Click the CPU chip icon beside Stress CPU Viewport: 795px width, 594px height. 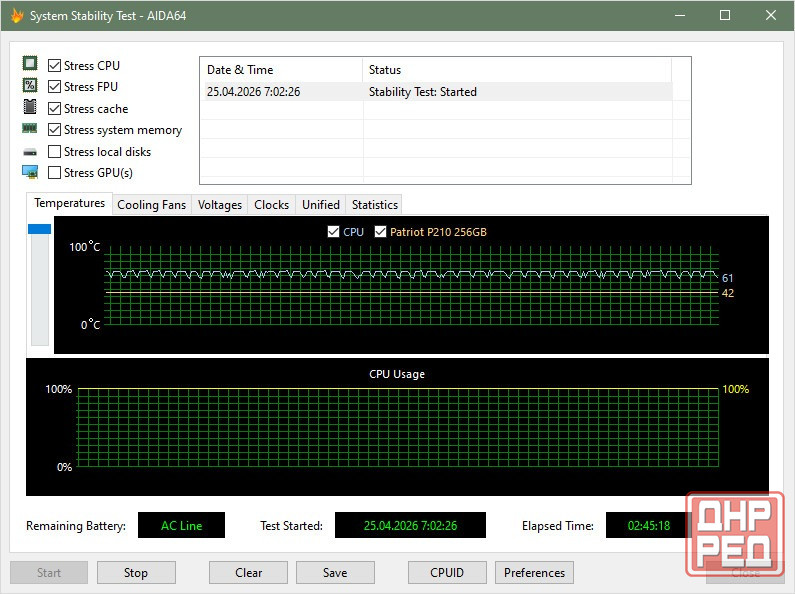coord(30,65)
